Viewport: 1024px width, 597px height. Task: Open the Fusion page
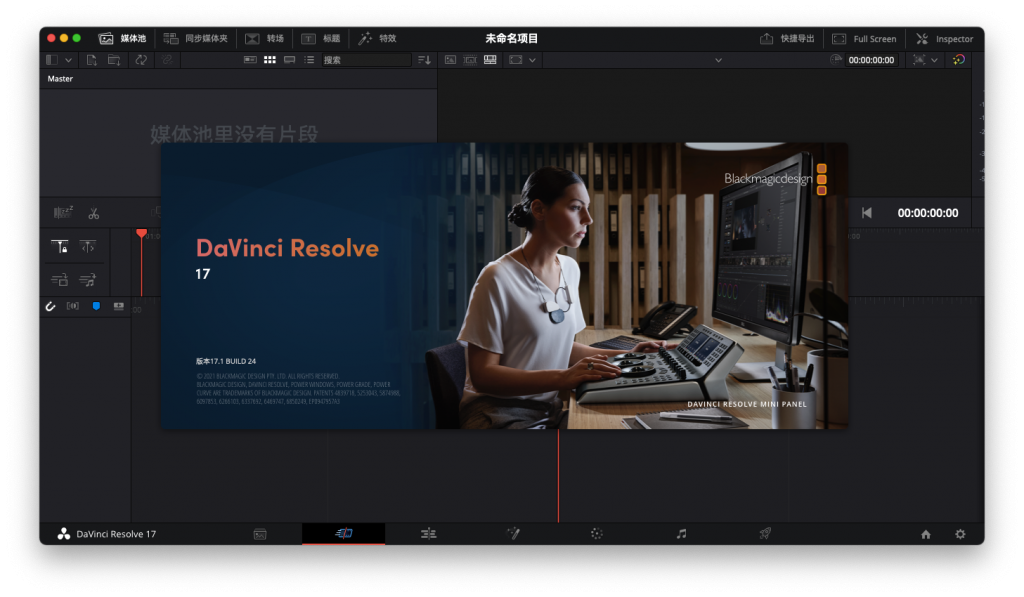click(513, 534)
